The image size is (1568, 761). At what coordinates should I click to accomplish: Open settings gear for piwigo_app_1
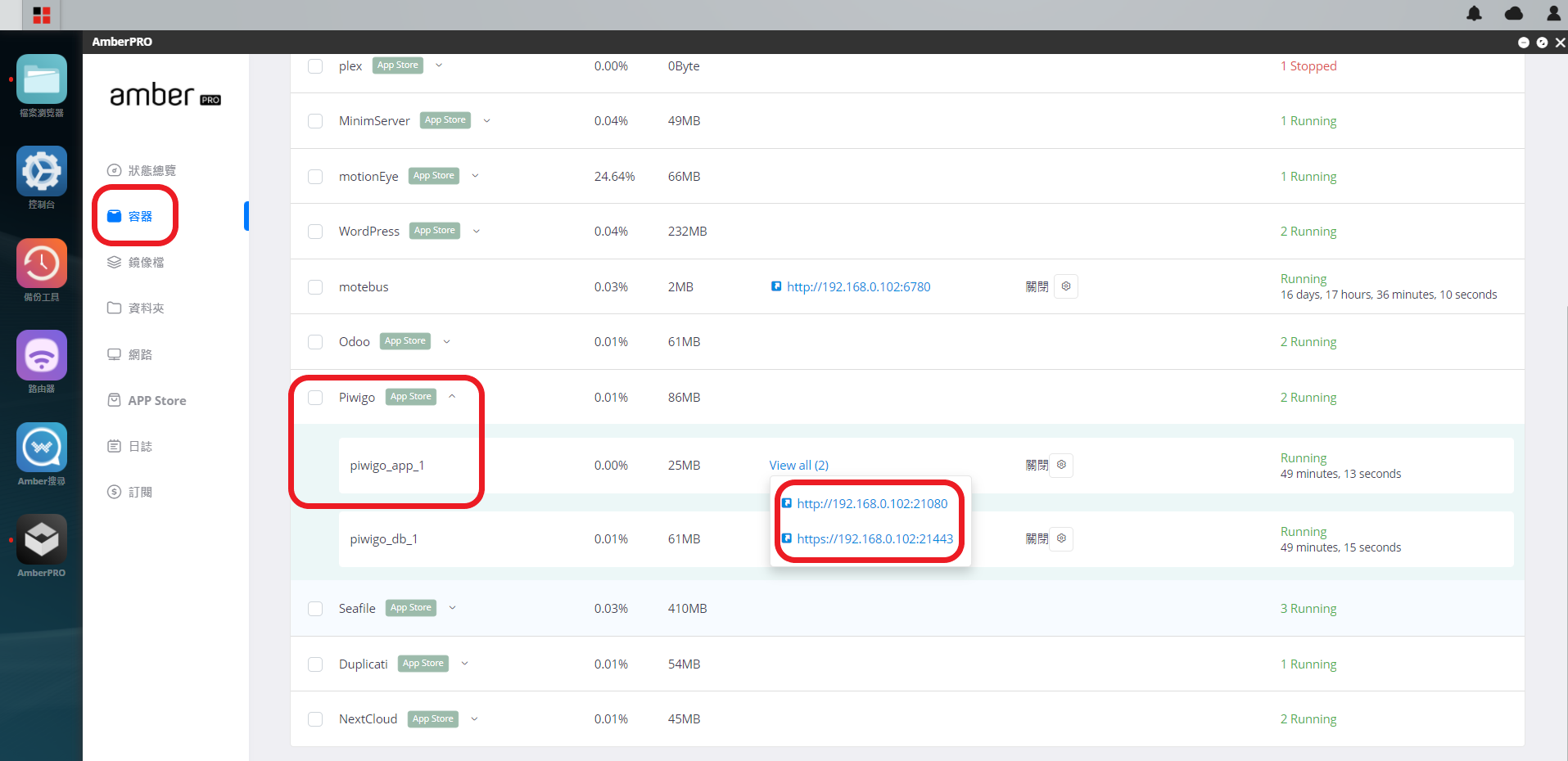pos(1061,465)
